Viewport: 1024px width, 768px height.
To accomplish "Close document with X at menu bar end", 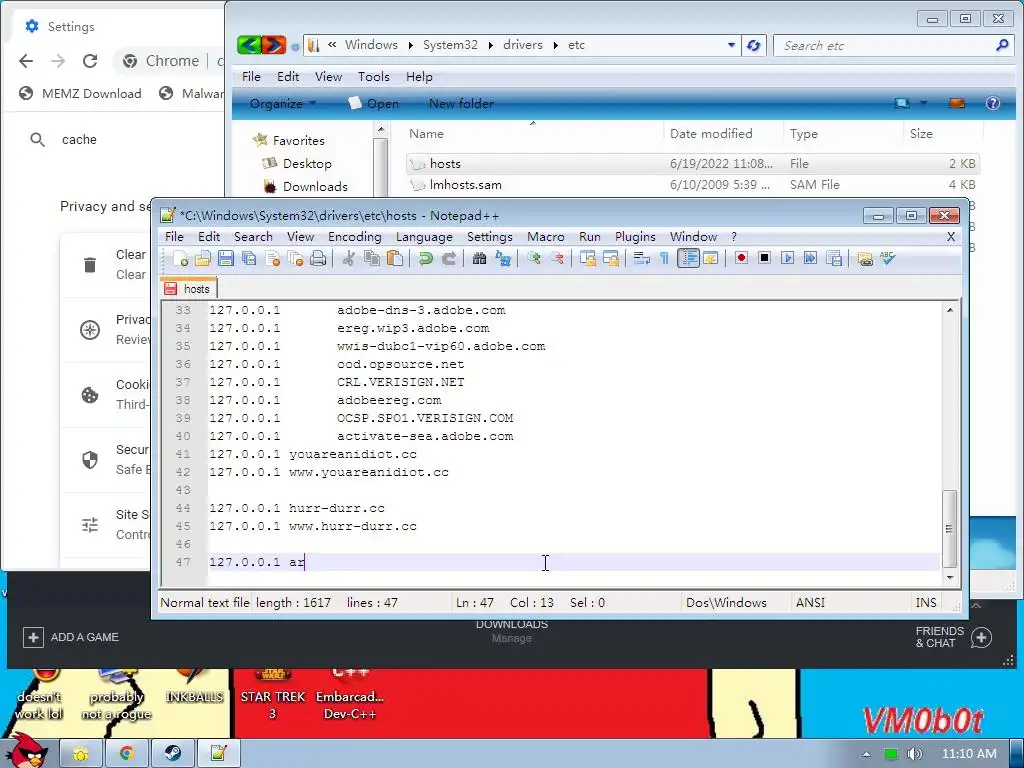I will [951, 236].
